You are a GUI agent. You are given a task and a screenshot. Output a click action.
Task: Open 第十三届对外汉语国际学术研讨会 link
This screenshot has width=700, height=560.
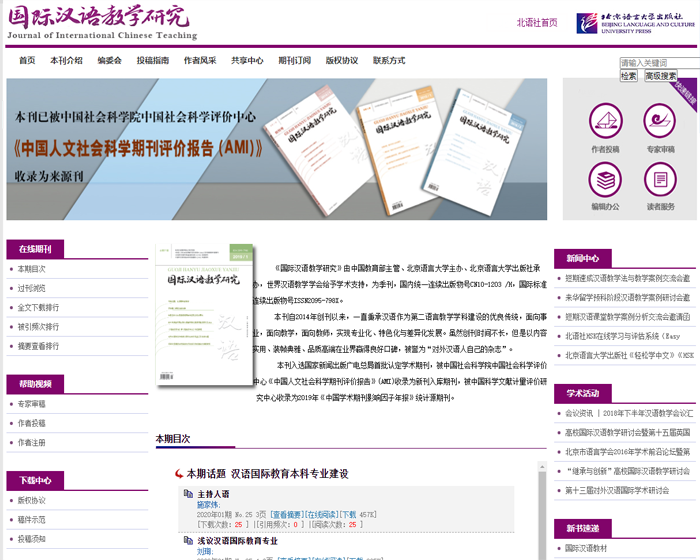(617, 490)
